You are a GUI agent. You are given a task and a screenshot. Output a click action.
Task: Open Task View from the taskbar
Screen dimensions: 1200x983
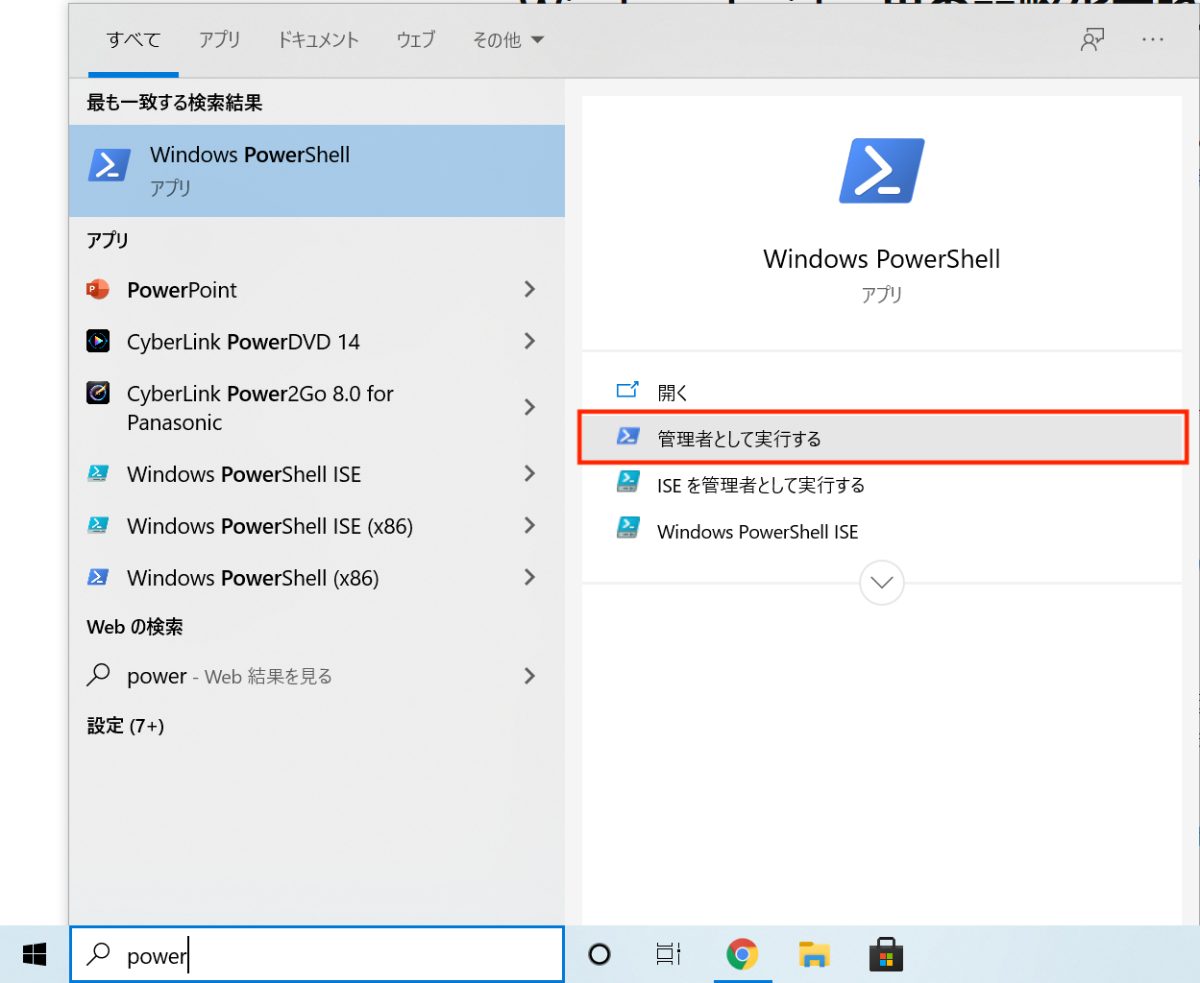pyautogui.click(x=669, y=955)
